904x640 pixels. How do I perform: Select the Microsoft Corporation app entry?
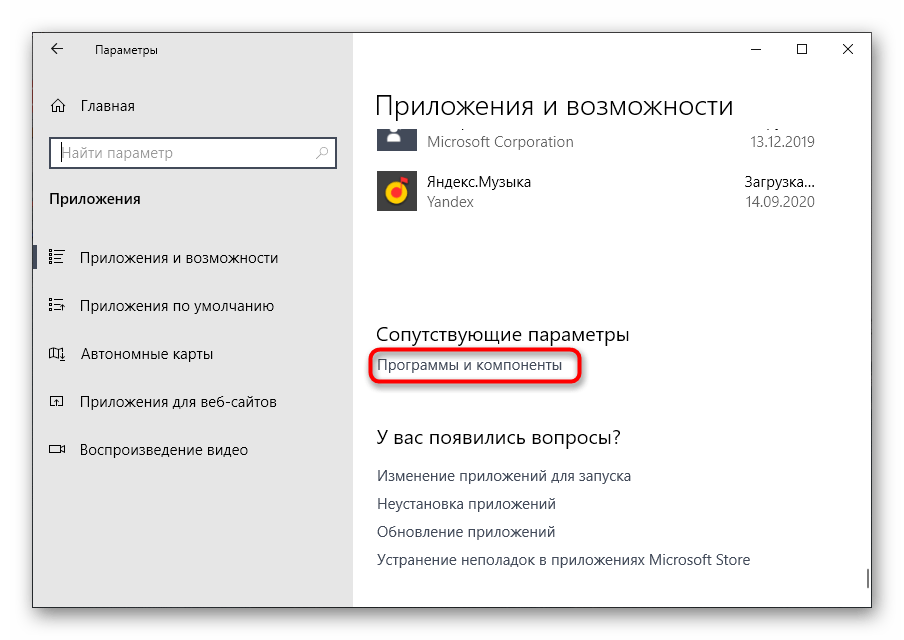point(500,142)
